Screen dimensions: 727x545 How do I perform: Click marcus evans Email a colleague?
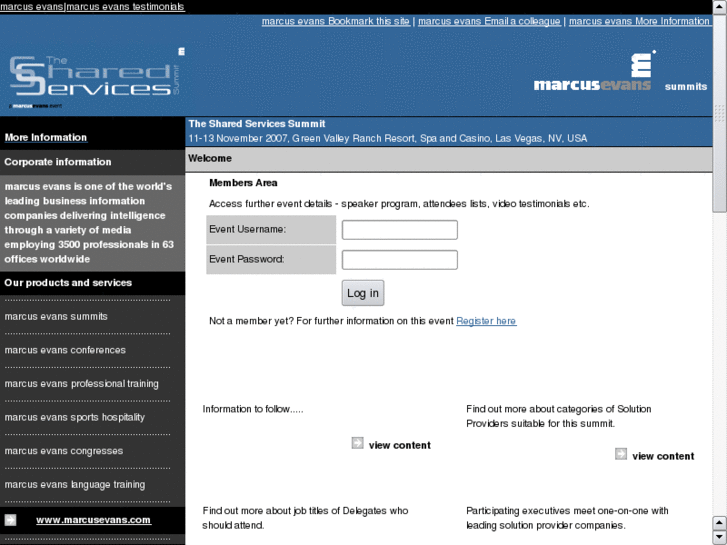click(489, 21)
